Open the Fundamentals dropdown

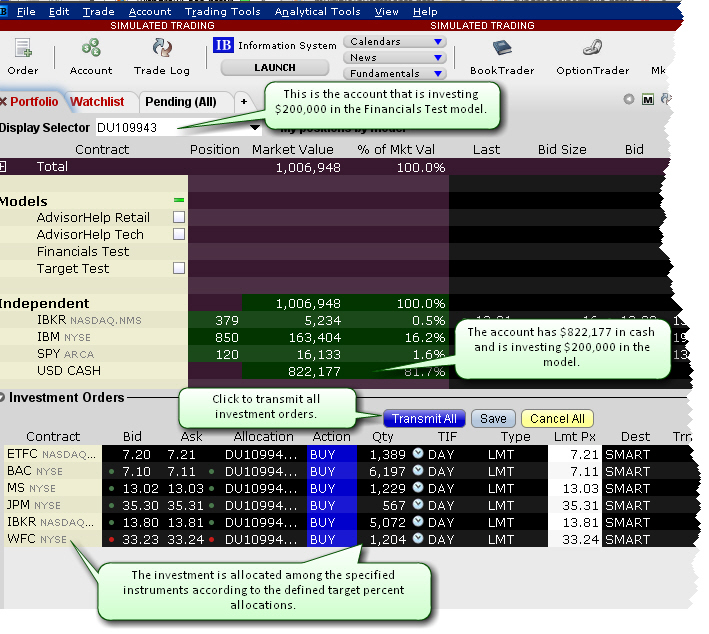395,73
